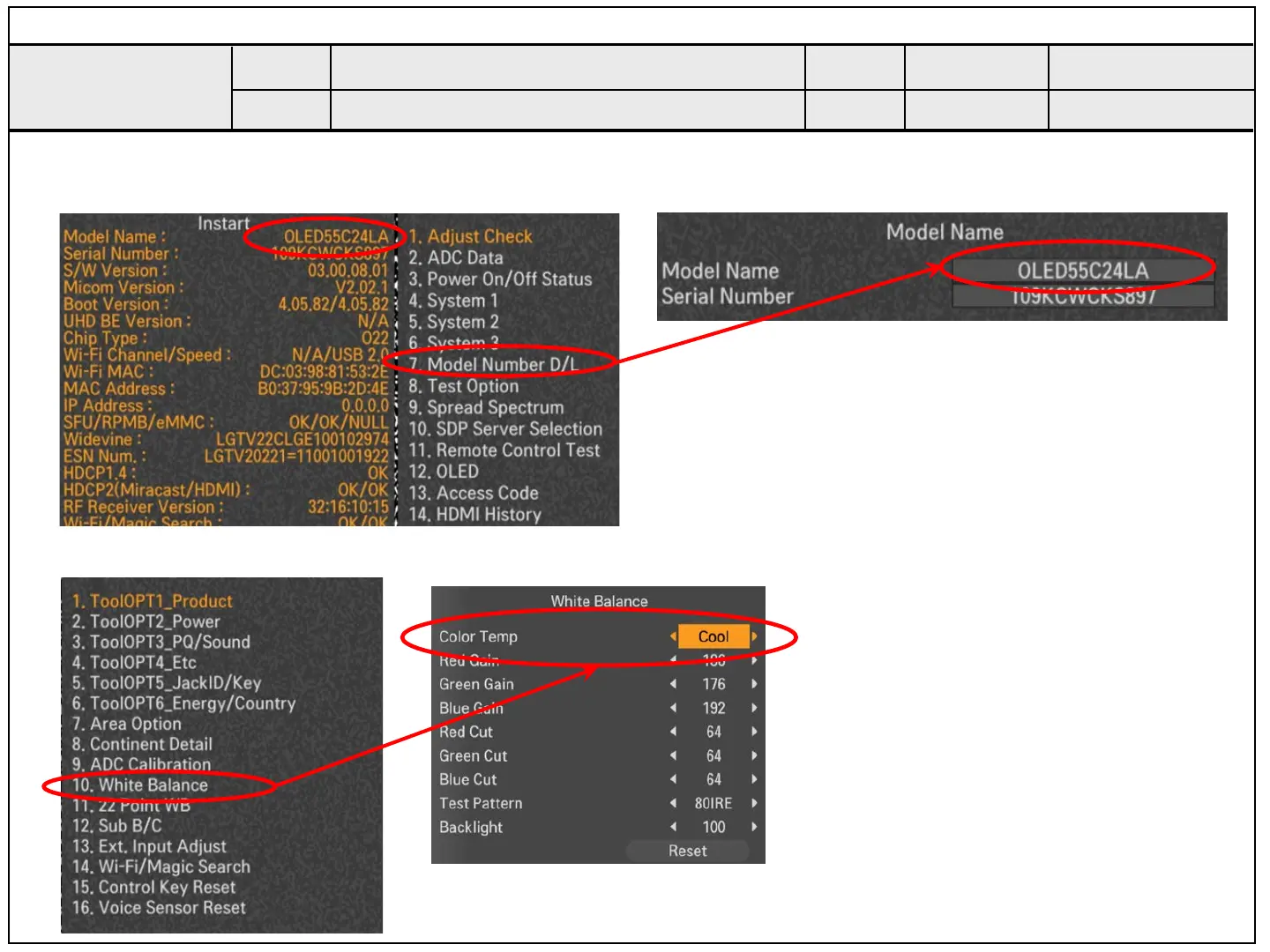Click the Green Gain value 176
The height and width of the screenshot is (952, 1270).
(x=713, y=684)
